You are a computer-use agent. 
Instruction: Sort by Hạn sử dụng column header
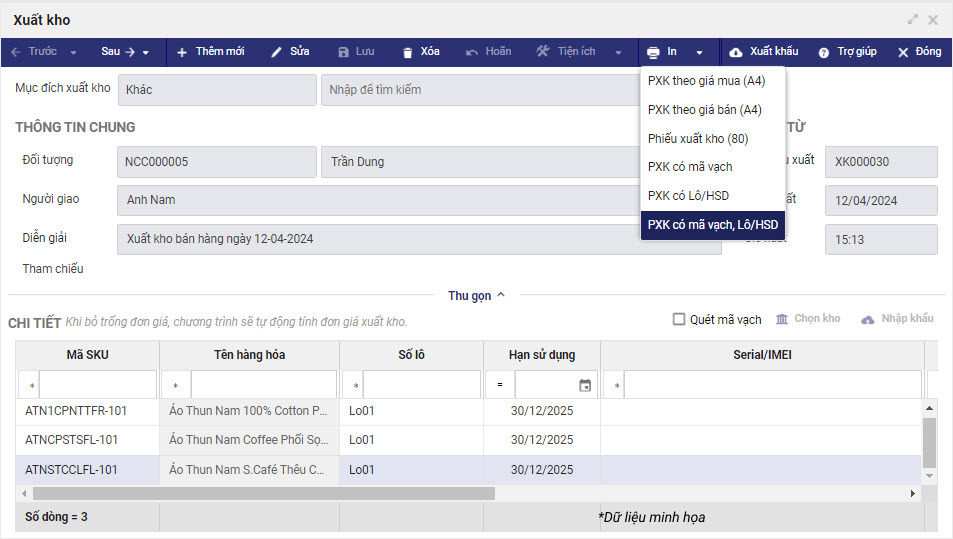coord(542,355)
